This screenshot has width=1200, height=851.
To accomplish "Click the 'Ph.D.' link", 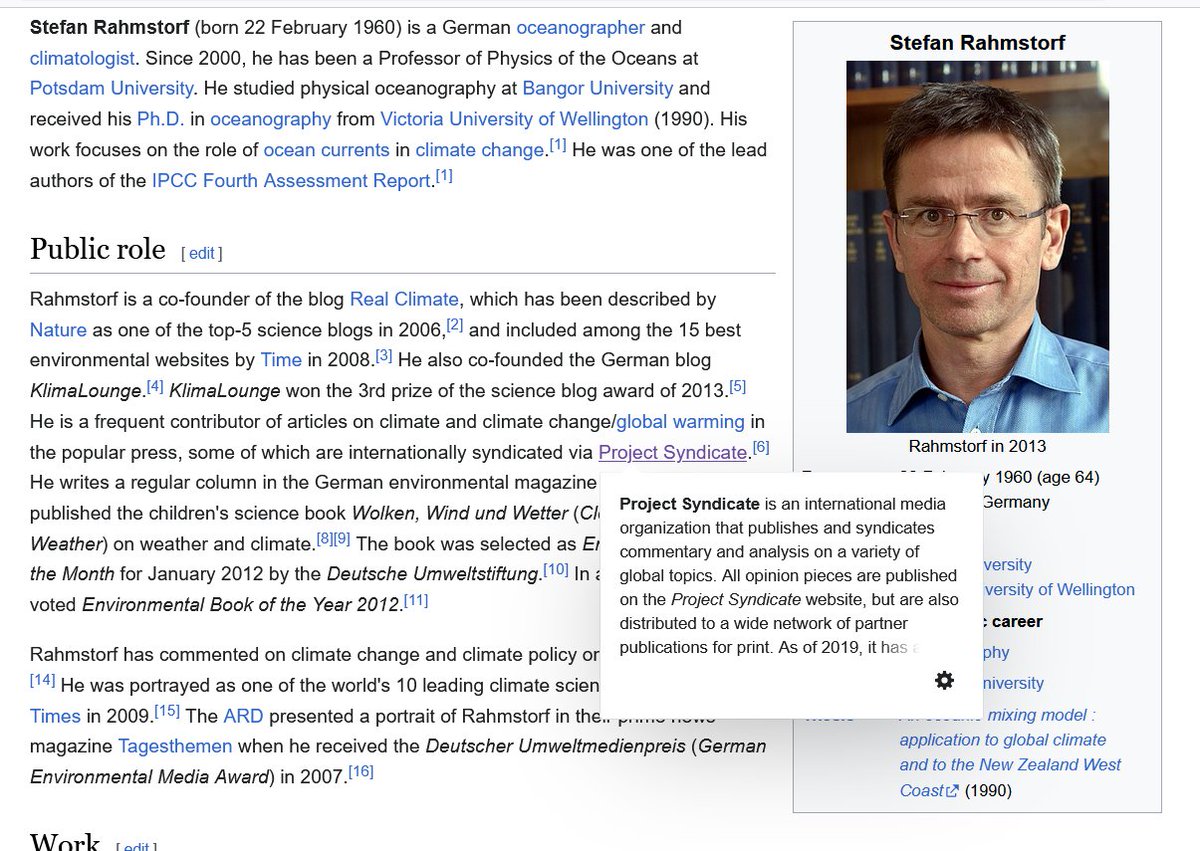I will click(160, 119).
